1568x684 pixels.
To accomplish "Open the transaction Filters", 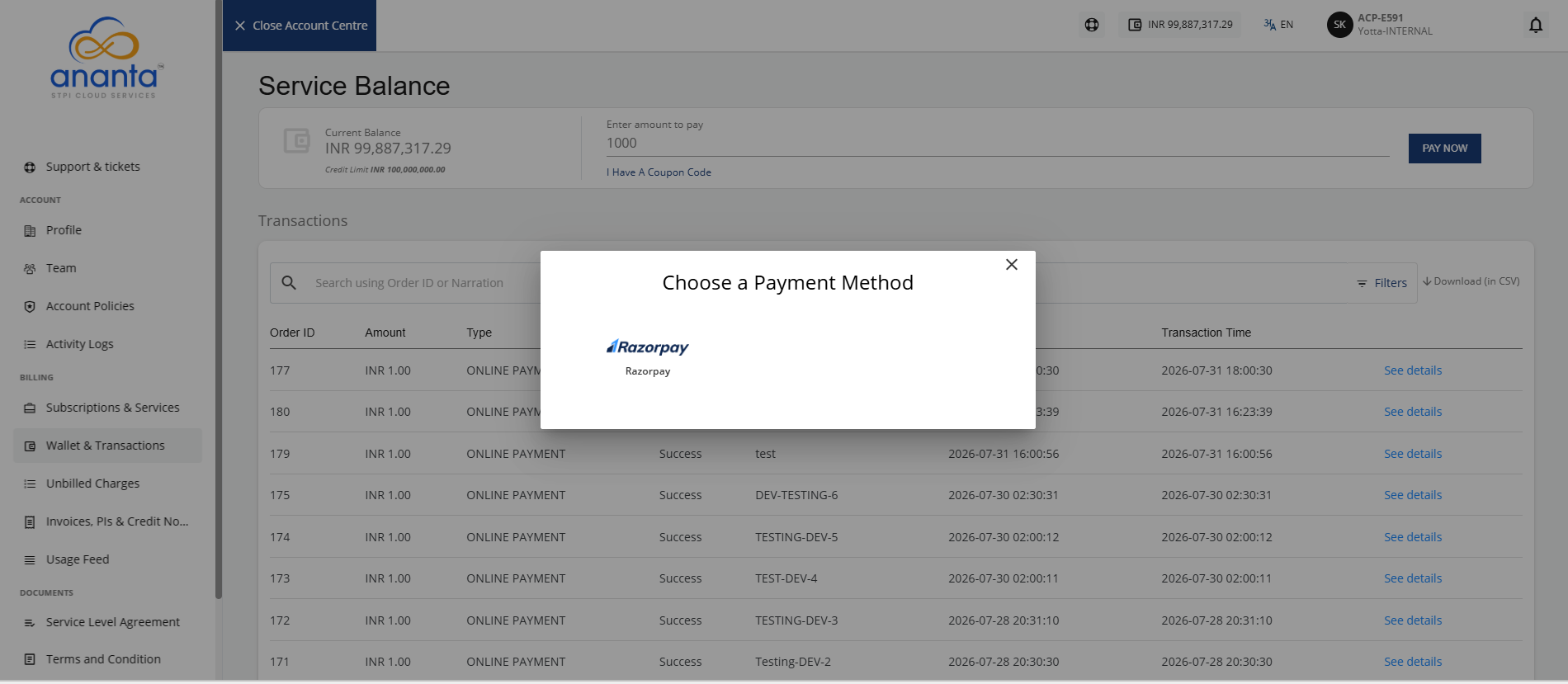I will 1381,283.
